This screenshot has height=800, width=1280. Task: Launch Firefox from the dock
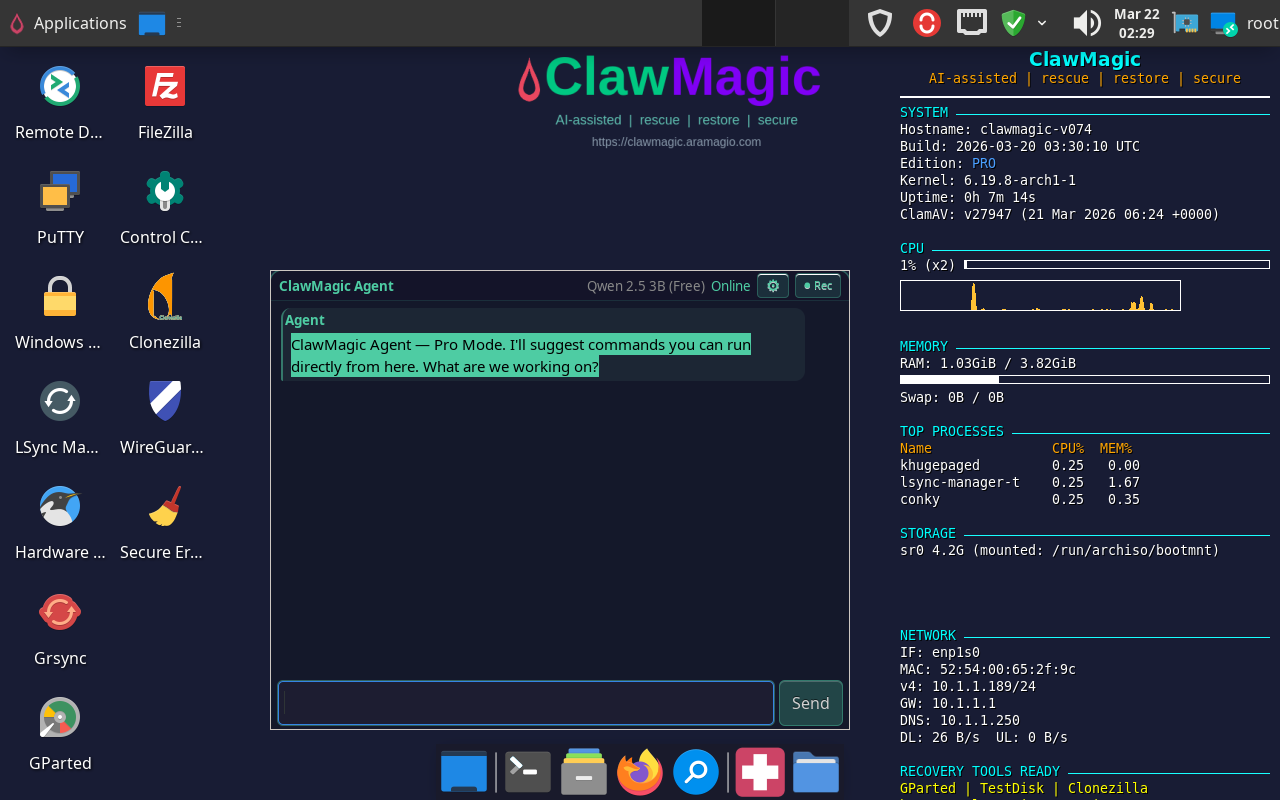640,772
